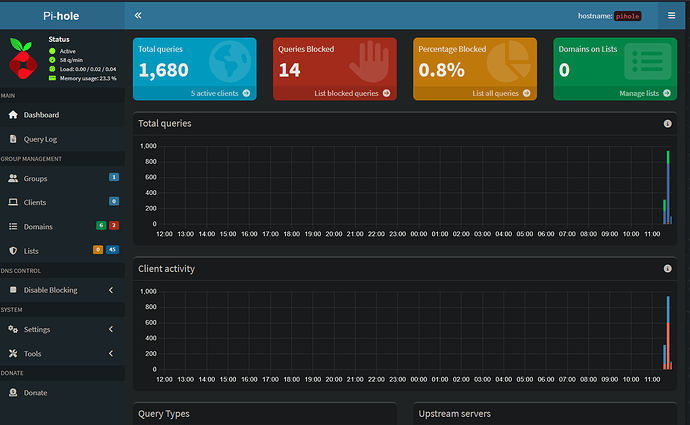Click arrow icon beside Manage lists
The height and width of the screenshot is (425, 690).
click(667, 93)
